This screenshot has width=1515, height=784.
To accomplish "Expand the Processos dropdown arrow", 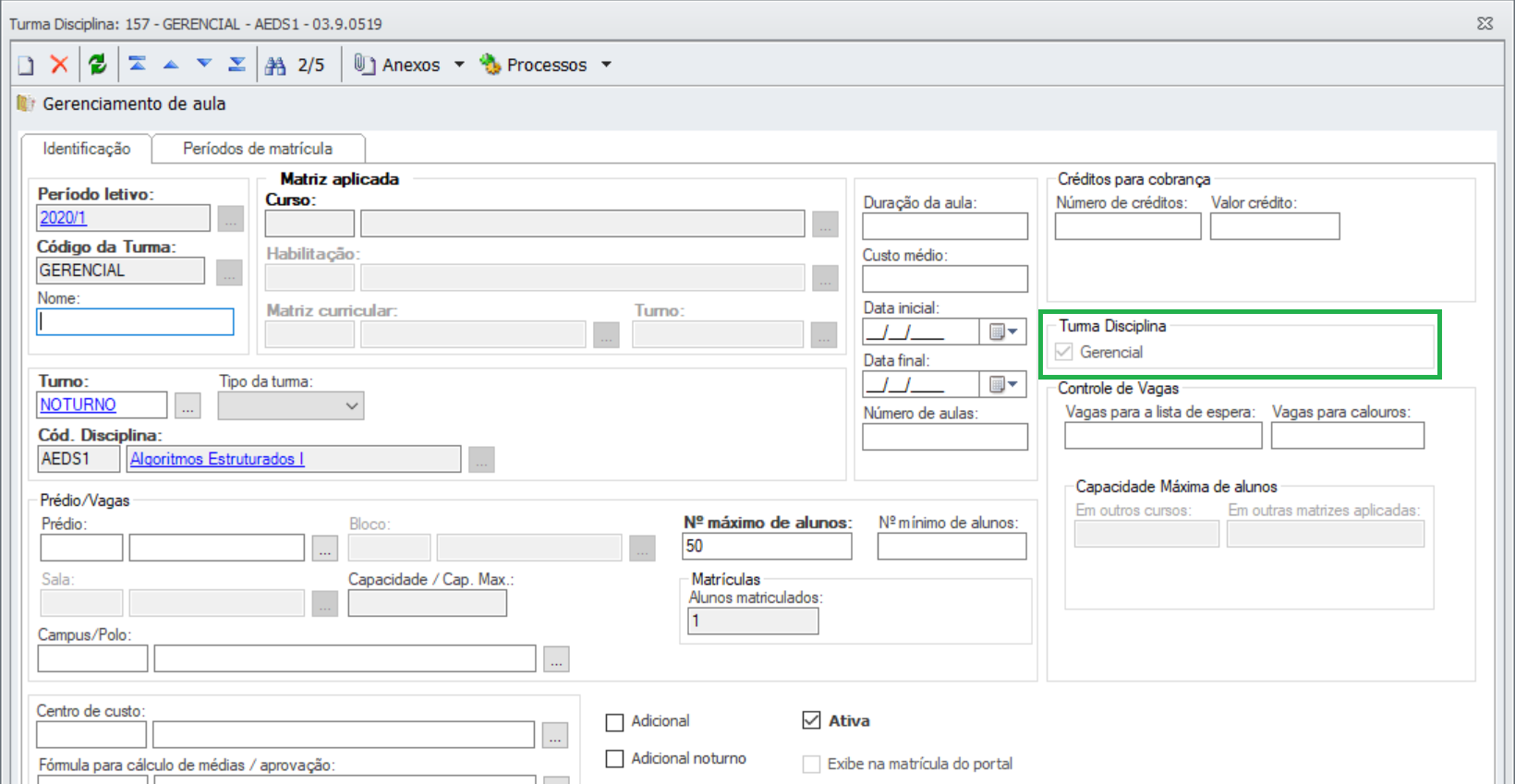I will [x=606, y=65].
